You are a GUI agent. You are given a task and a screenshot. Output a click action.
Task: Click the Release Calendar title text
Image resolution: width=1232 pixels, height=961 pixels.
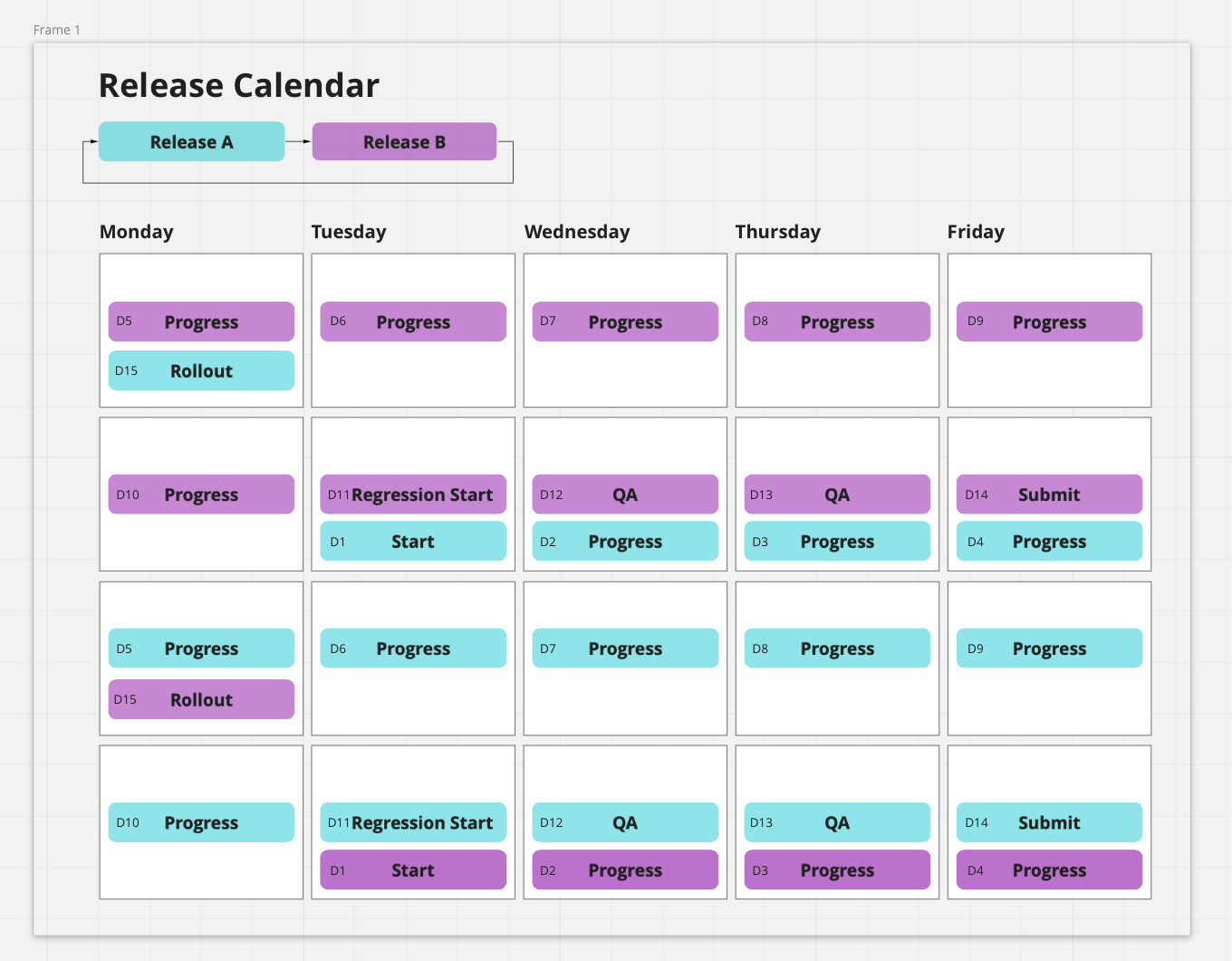[238, 85]
